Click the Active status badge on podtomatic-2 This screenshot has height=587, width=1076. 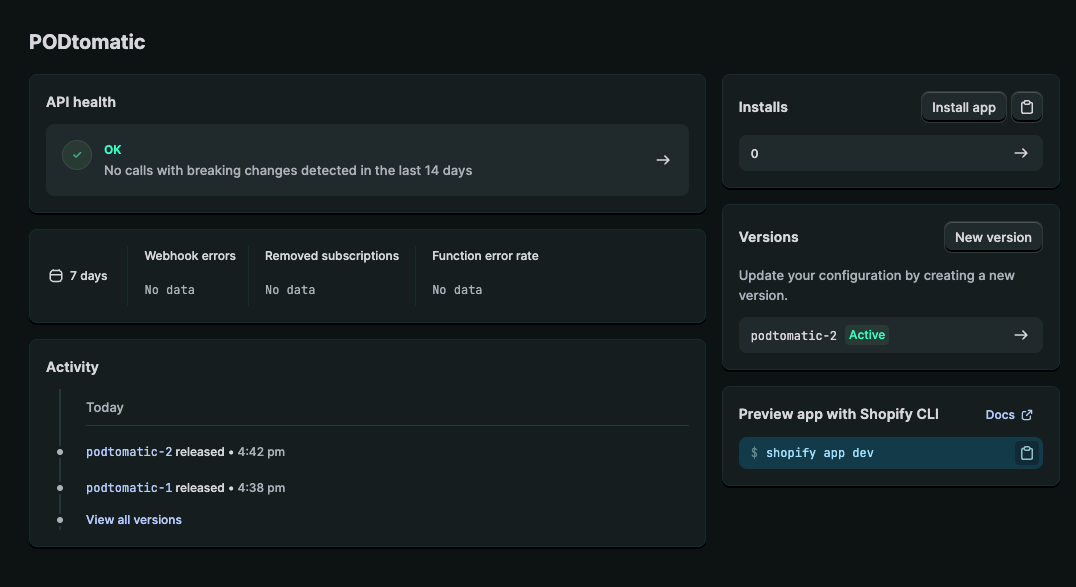pos(866,335)
